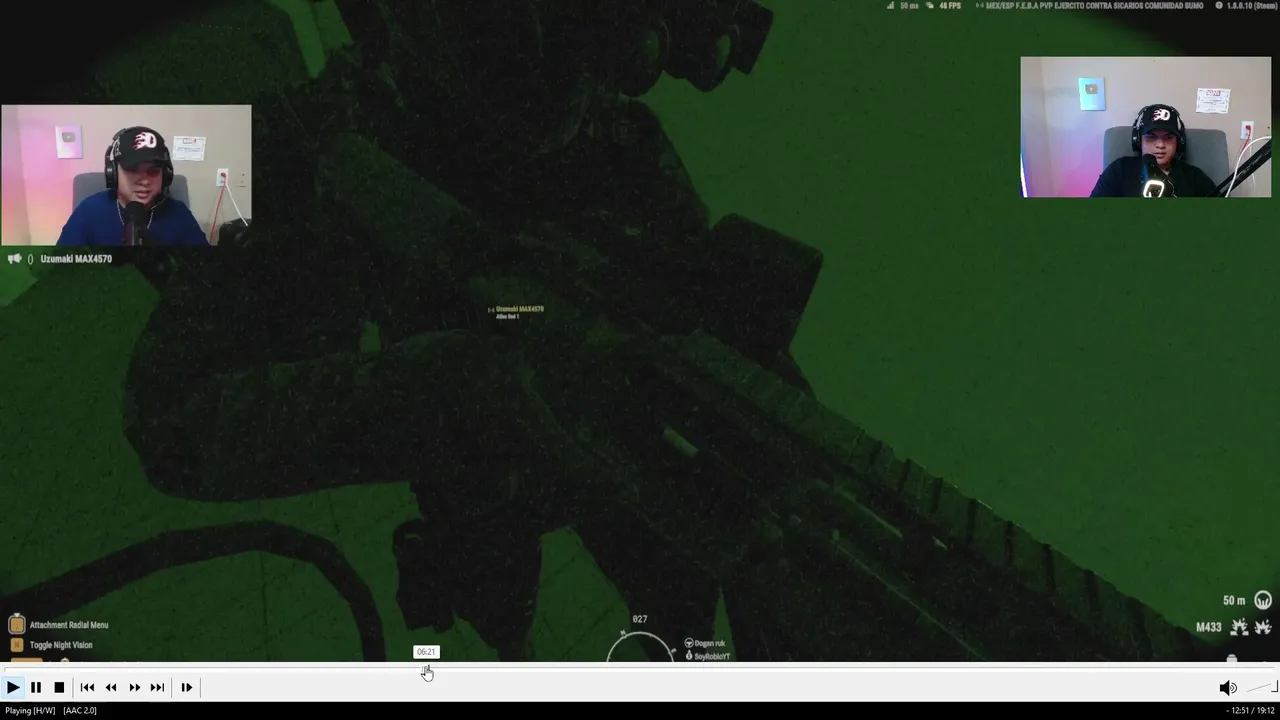Mute audio with the speaker icon
This screenshot has width=1280, height=720.
[x=1228, y=687]
